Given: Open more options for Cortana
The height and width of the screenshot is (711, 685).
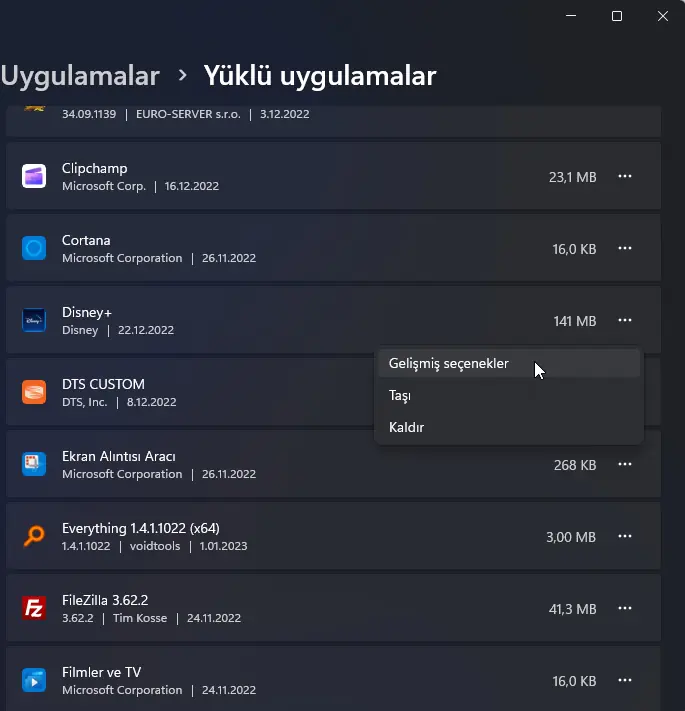Looking at the screenshot, I should click(625, 248).
